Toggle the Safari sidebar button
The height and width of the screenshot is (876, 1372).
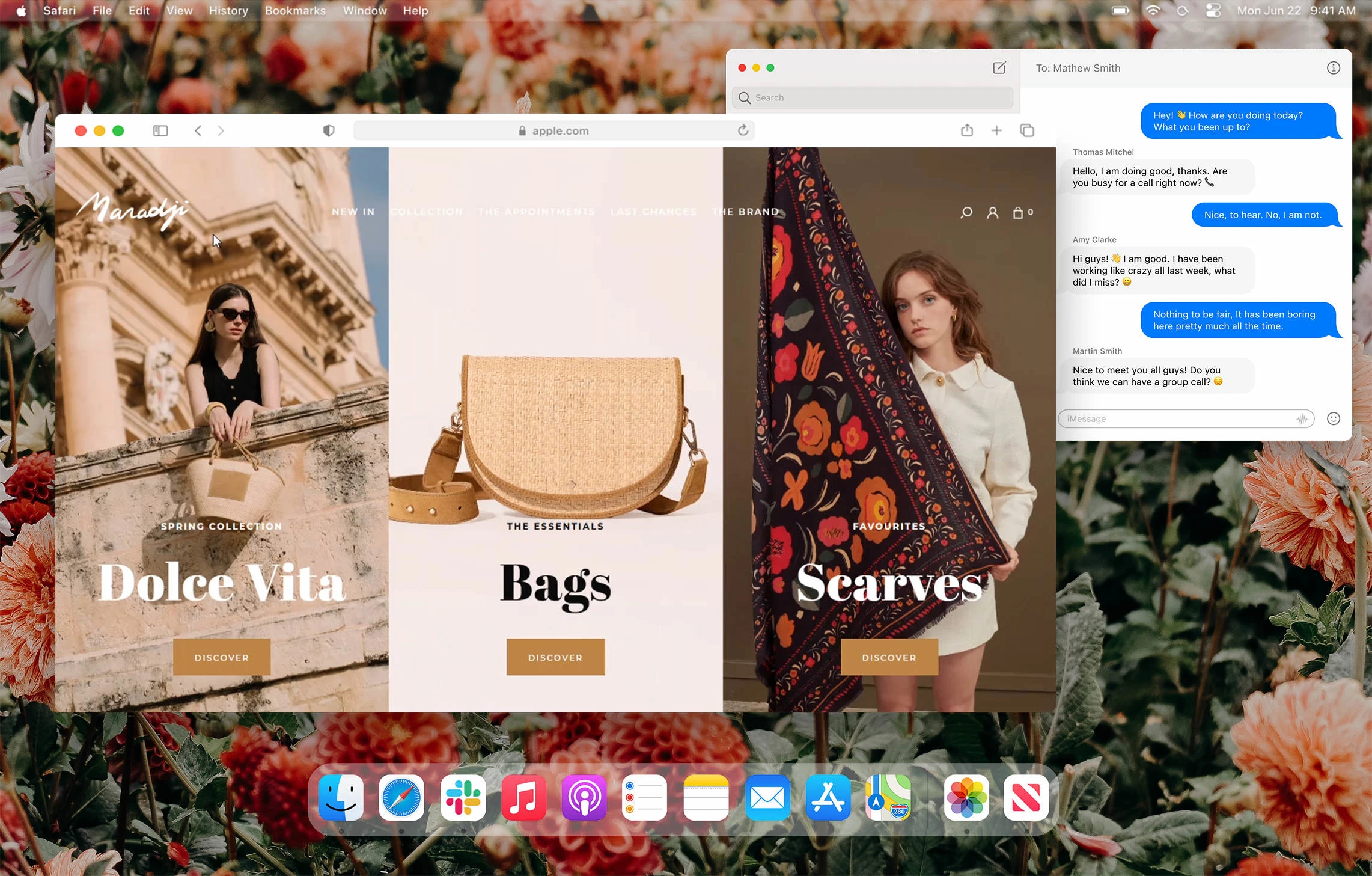click(160, 130)
